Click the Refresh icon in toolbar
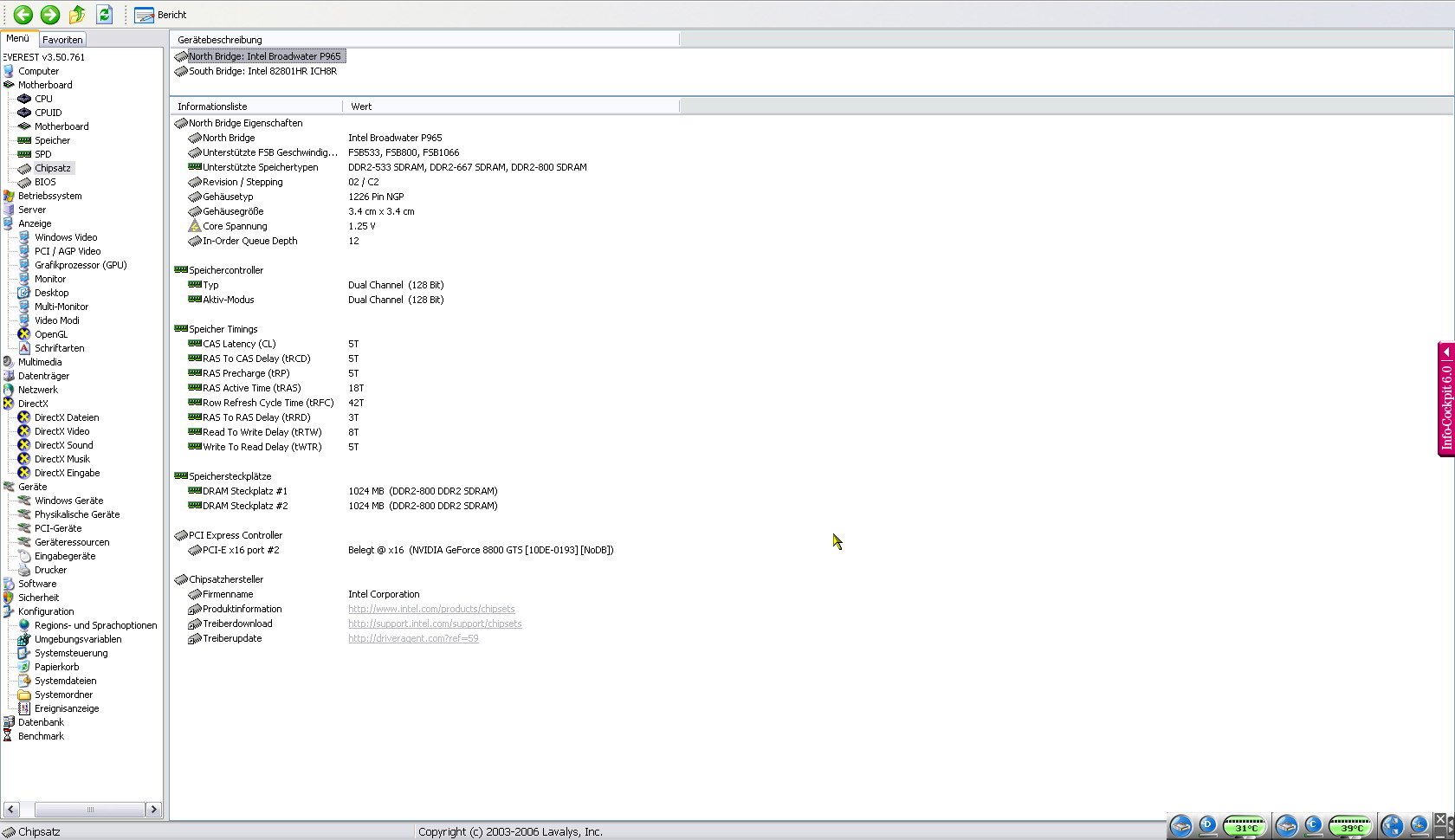The height and width of the screenshot is (840, 1455). pyautogui.click(x=104, y=14)
